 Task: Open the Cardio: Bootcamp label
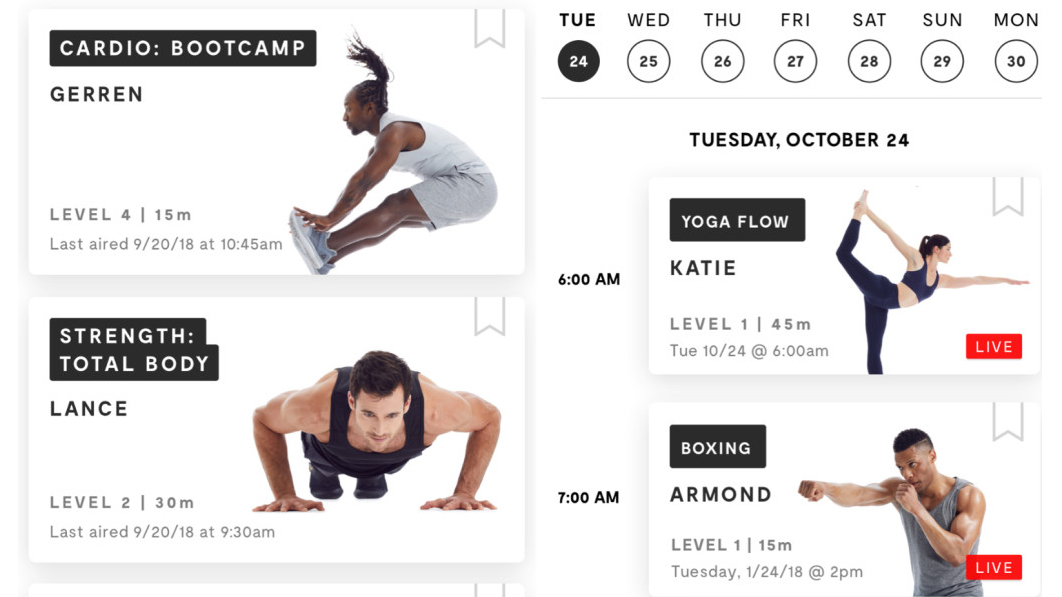[183, 48]
